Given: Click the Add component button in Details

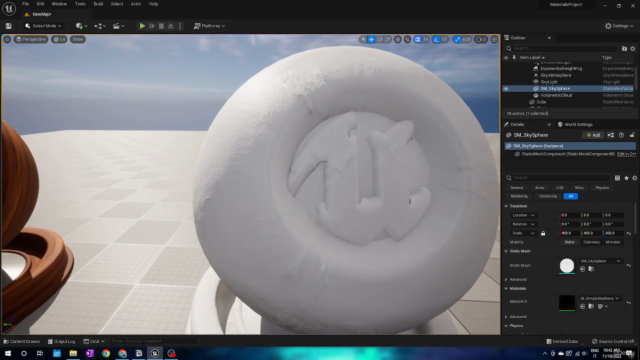Looking at the screenshot, I should [593, 135].
